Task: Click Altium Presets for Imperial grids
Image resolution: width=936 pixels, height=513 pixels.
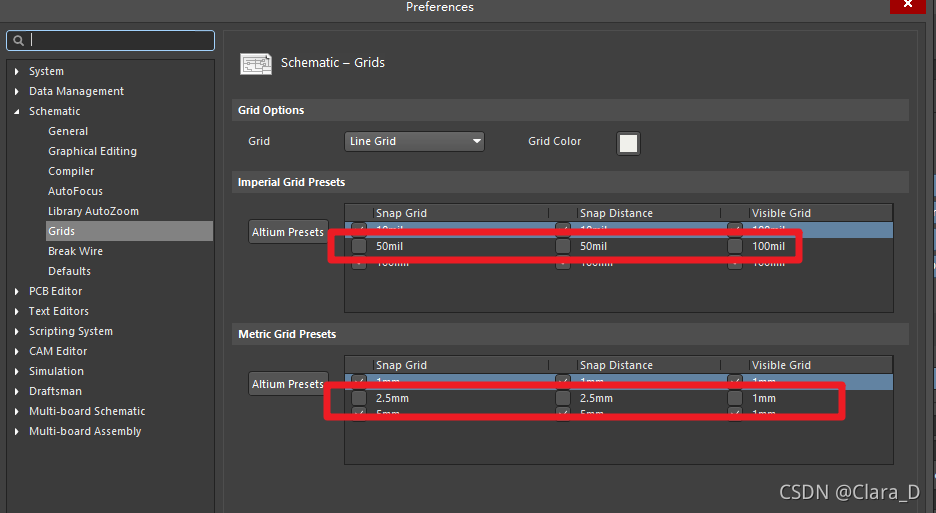Action: (x=288, y=232)
